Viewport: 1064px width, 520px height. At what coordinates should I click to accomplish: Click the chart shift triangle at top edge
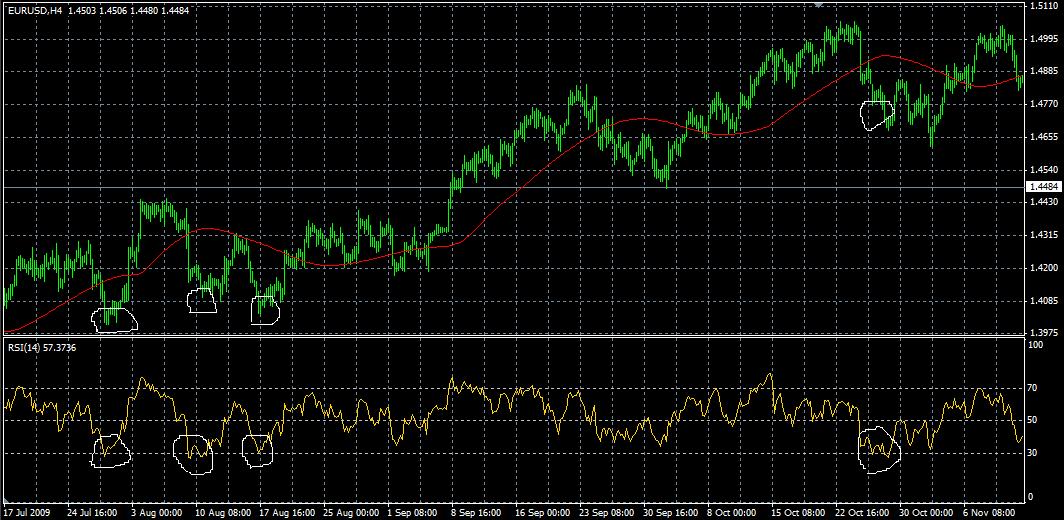tap(819, 4)
